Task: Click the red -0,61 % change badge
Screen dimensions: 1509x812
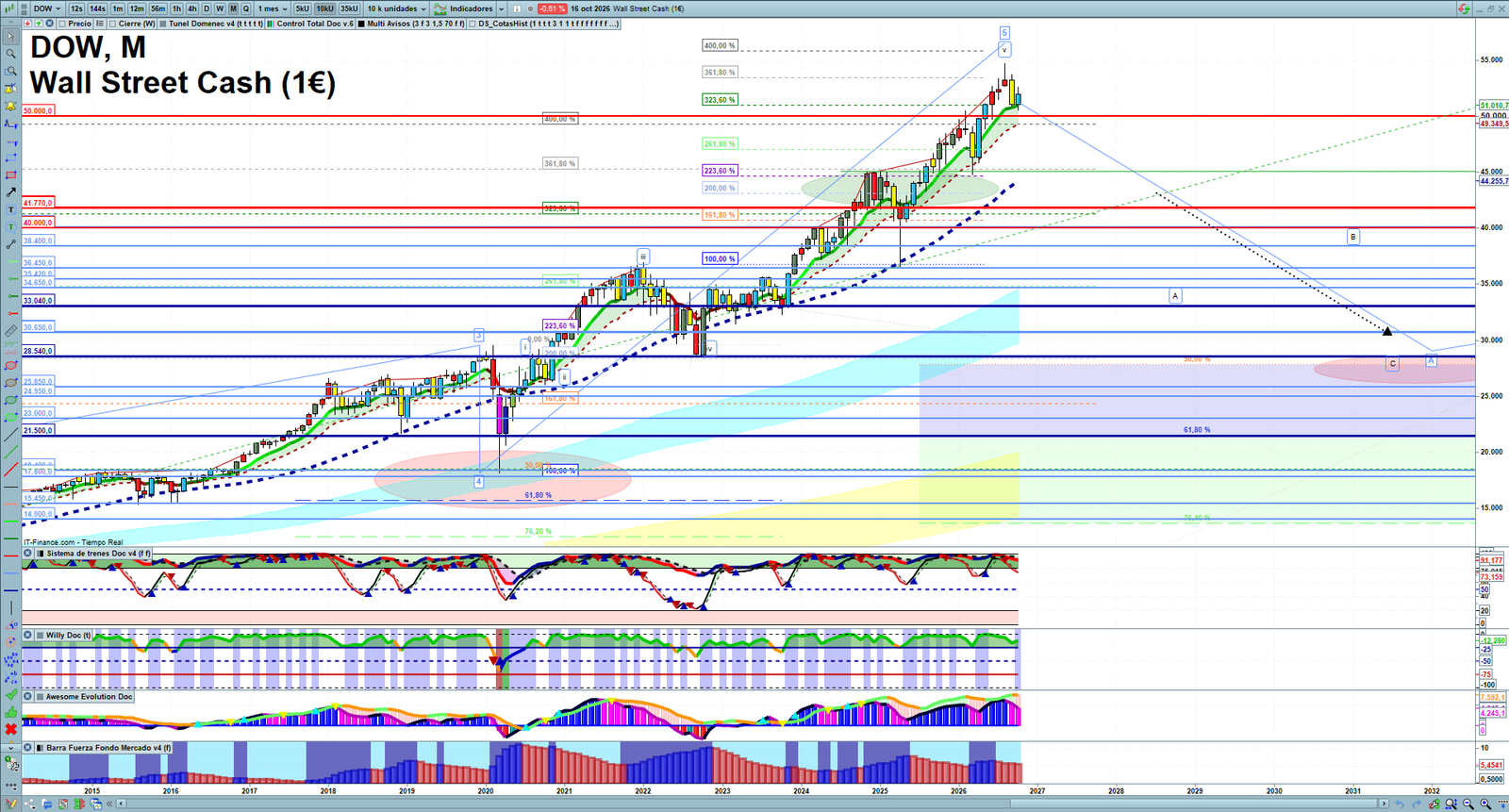Action: tap(552, 8)
